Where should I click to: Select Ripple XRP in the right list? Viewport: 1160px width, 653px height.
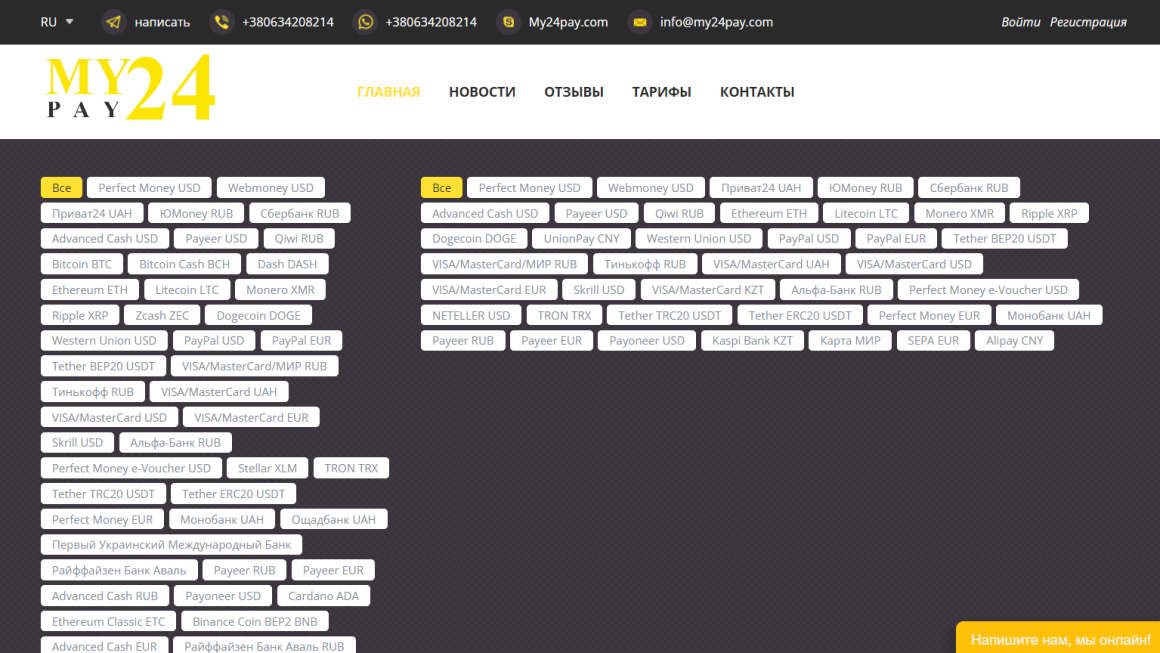click(x=1049, y=213)
